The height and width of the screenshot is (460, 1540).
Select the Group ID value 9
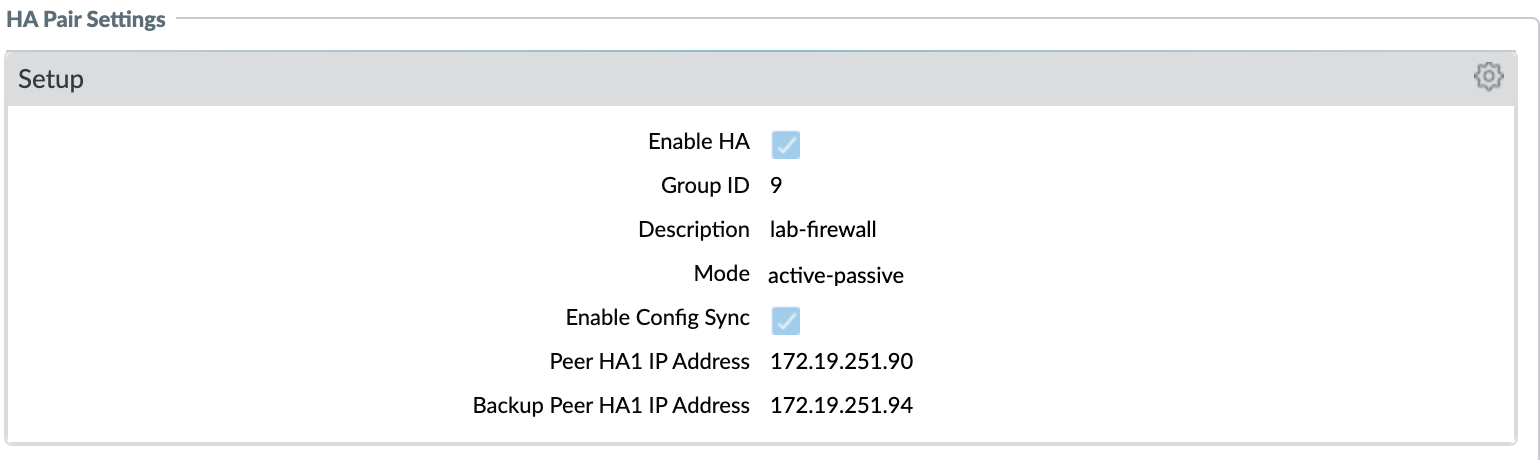pos(776,185)
